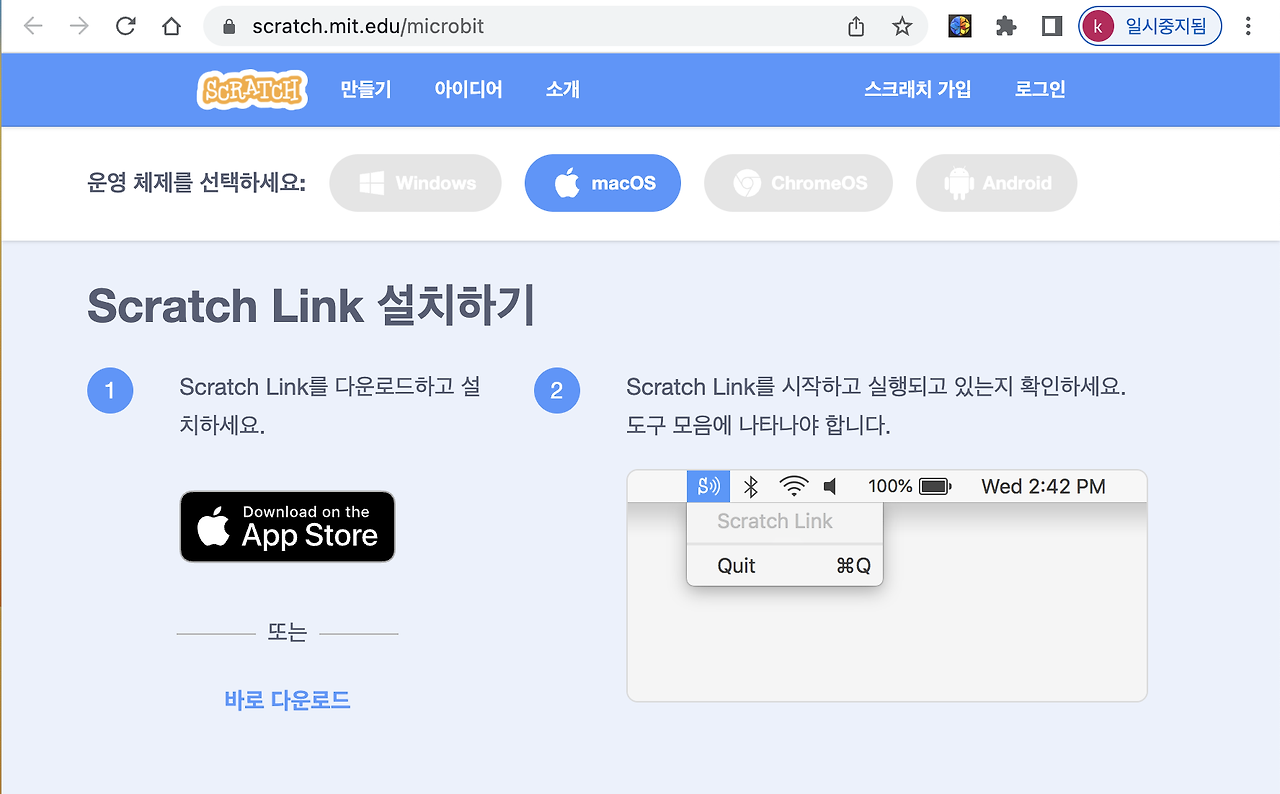
Task: Click 로그인 to sign in
Action: [1040, 89]
